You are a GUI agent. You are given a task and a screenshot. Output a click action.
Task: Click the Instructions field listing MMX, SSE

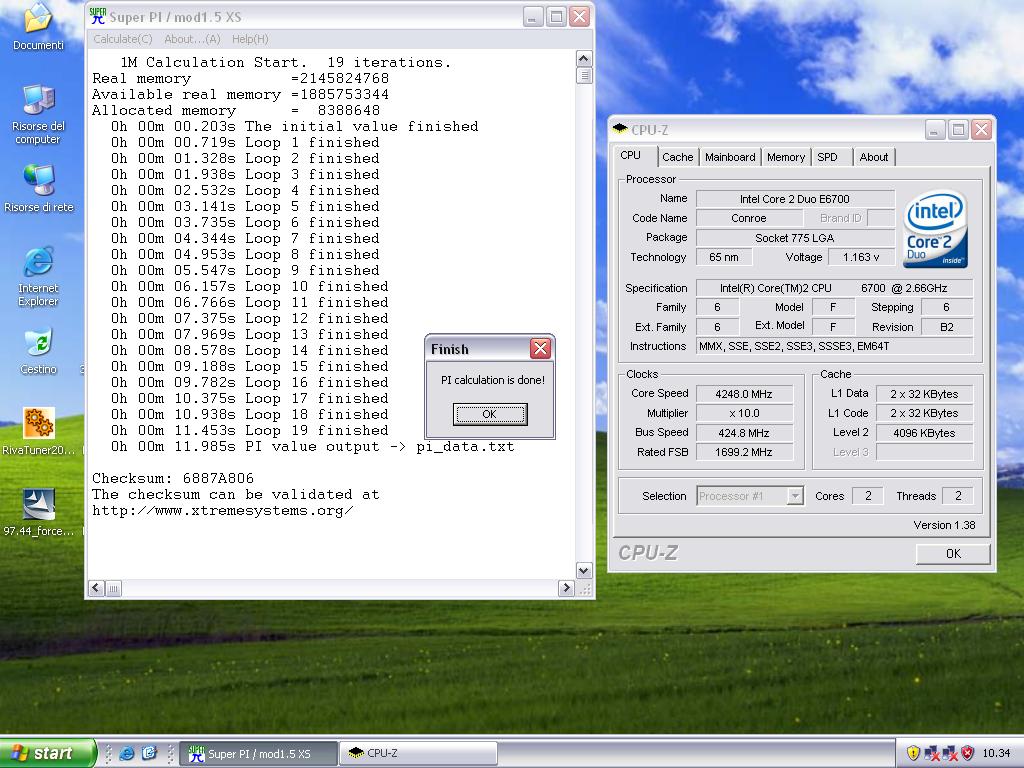pos(835,346)
